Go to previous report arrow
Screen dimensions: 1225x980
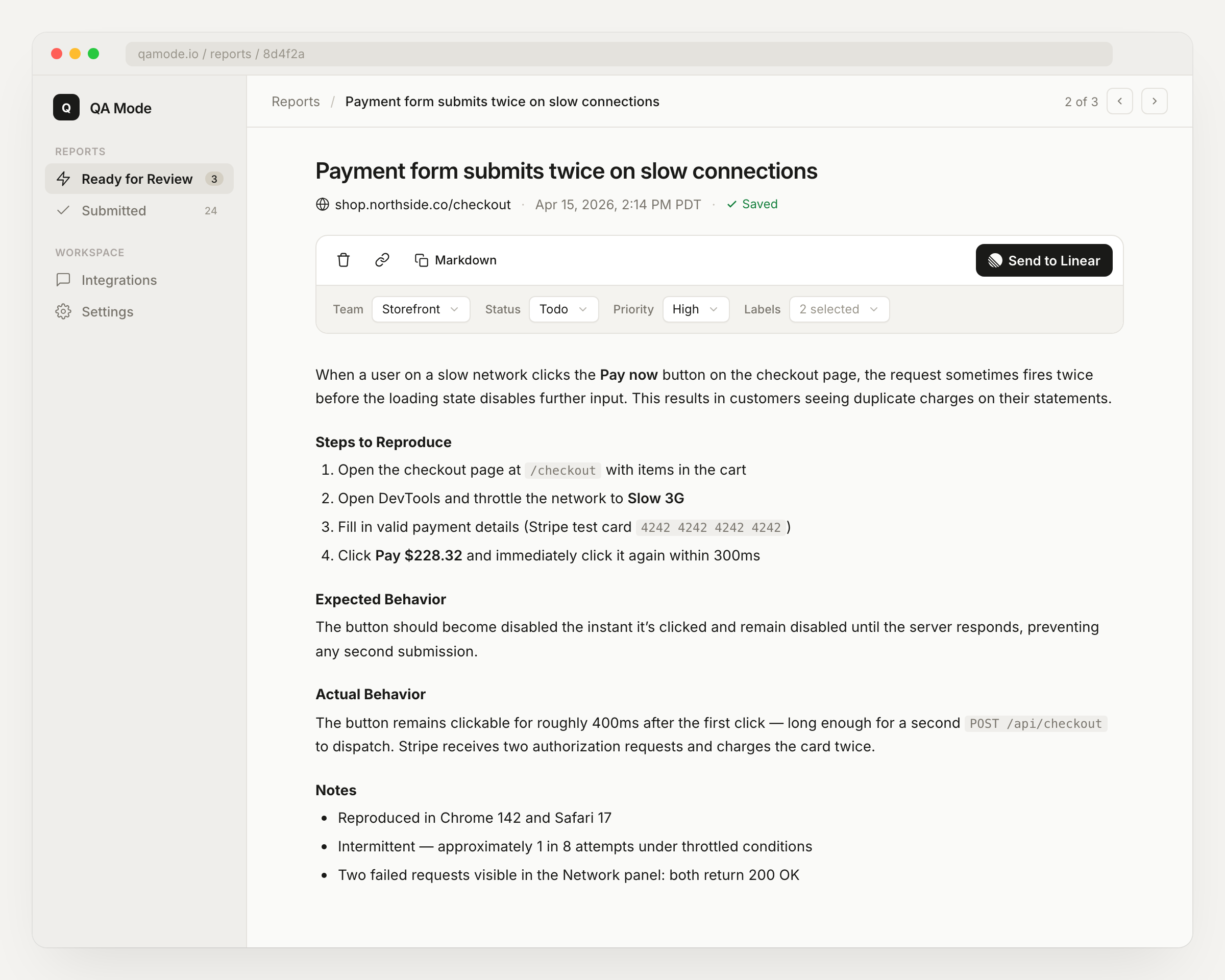[x=1119, y=102]
